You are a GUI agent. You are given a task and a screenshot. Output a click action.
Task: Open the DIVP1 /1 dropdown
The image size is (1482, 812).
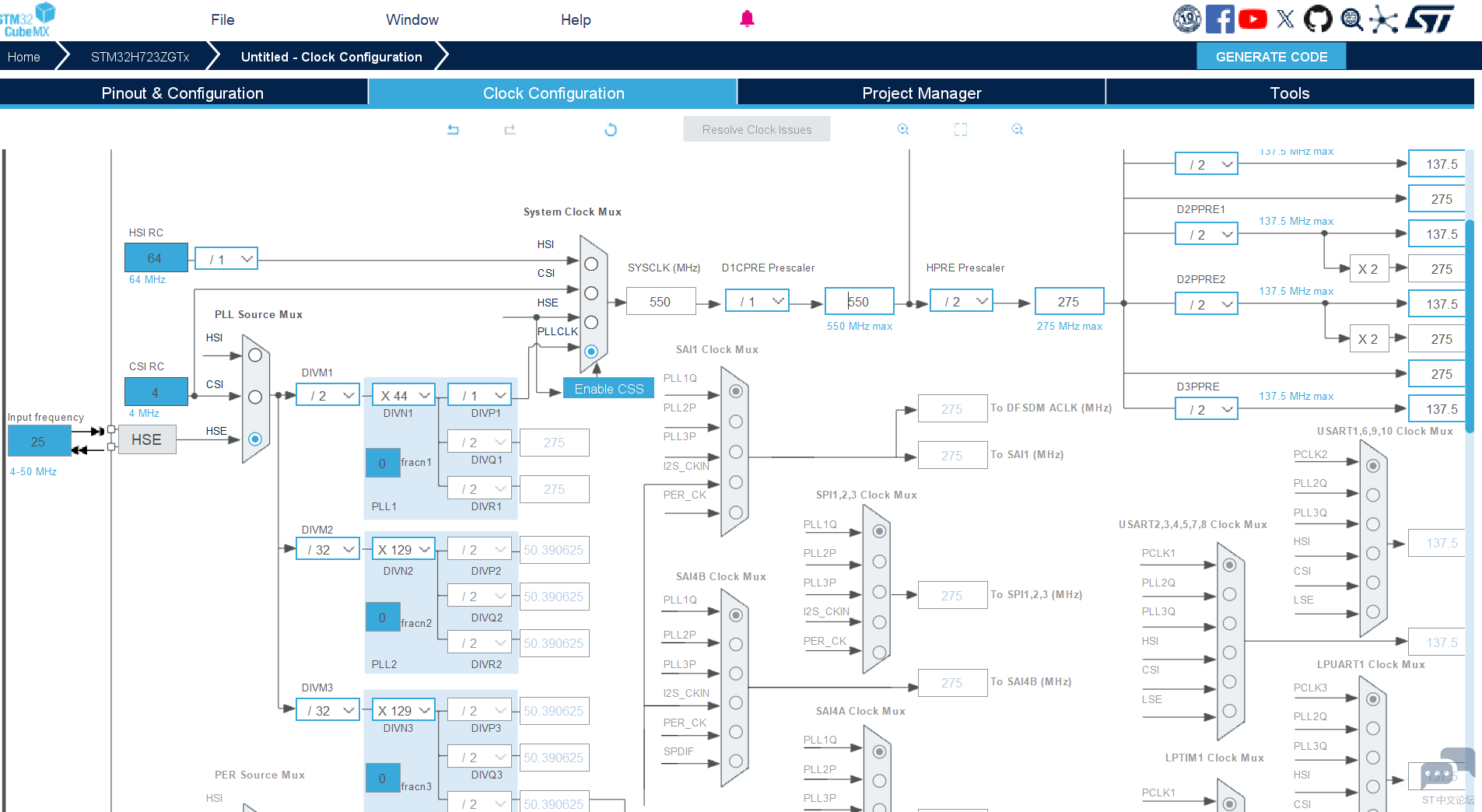(480, 396)
